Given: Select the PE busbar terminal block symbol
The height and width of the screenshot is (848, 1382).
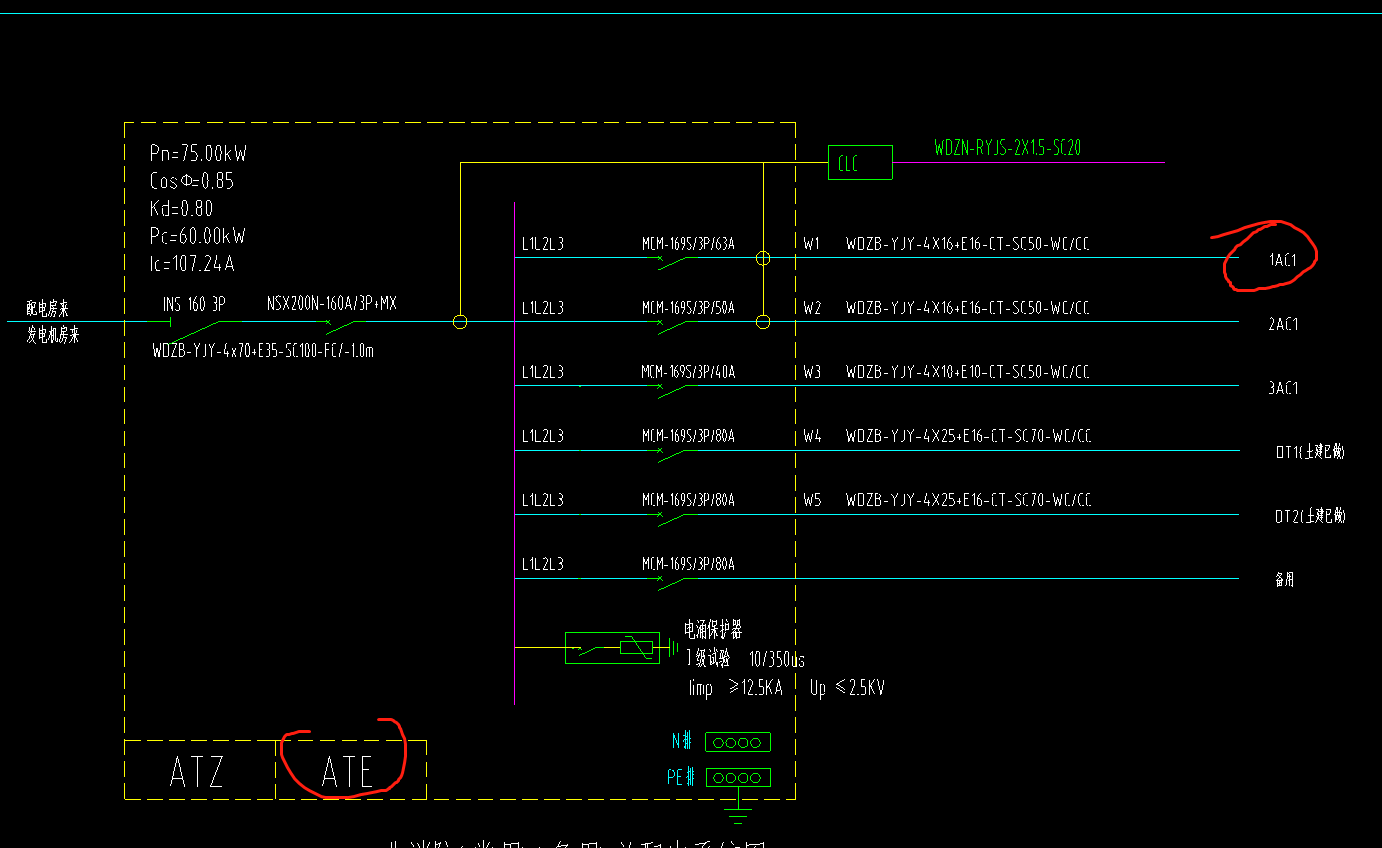Looking at the screenshot, I should (x=738, y=778).
